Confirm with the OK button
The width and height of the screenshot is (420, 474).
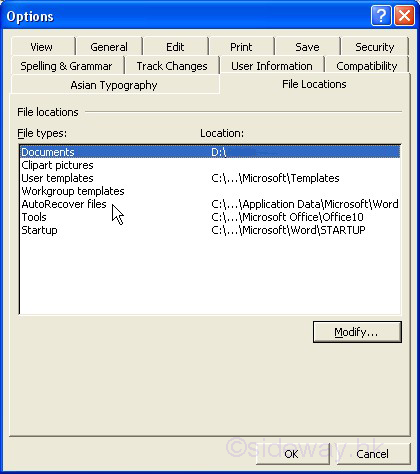coord(292,454)
